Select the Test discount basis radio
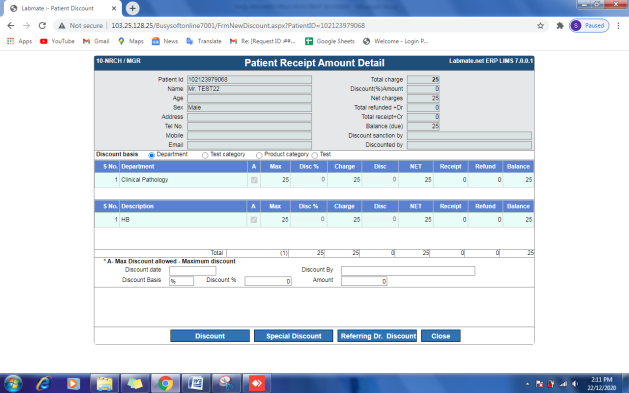 click(x=314, y=155)
